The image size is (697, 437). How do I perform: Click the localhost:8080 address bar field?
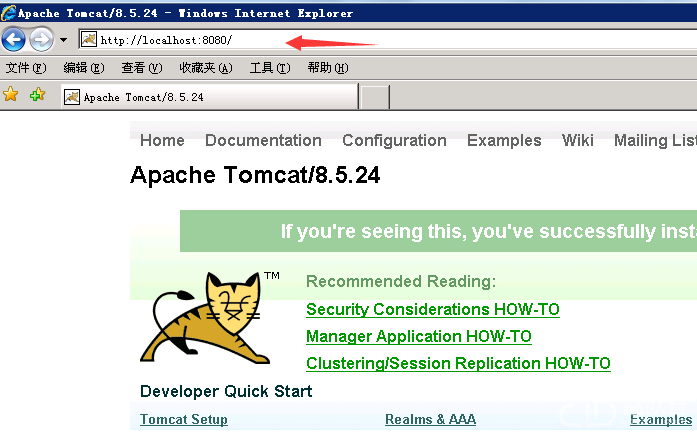point(388,40)
